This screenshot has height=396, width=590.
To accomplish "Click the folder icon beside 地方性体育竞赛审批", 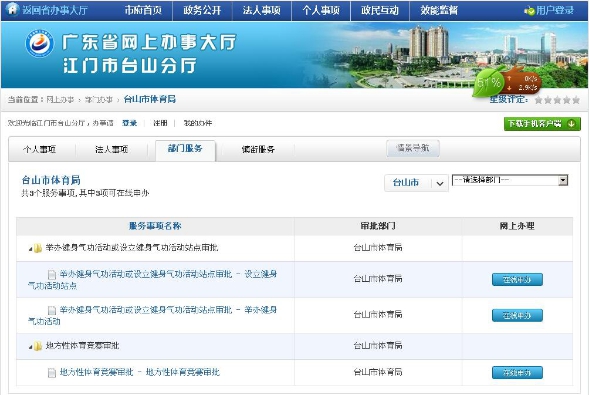I will click(38, 346).
